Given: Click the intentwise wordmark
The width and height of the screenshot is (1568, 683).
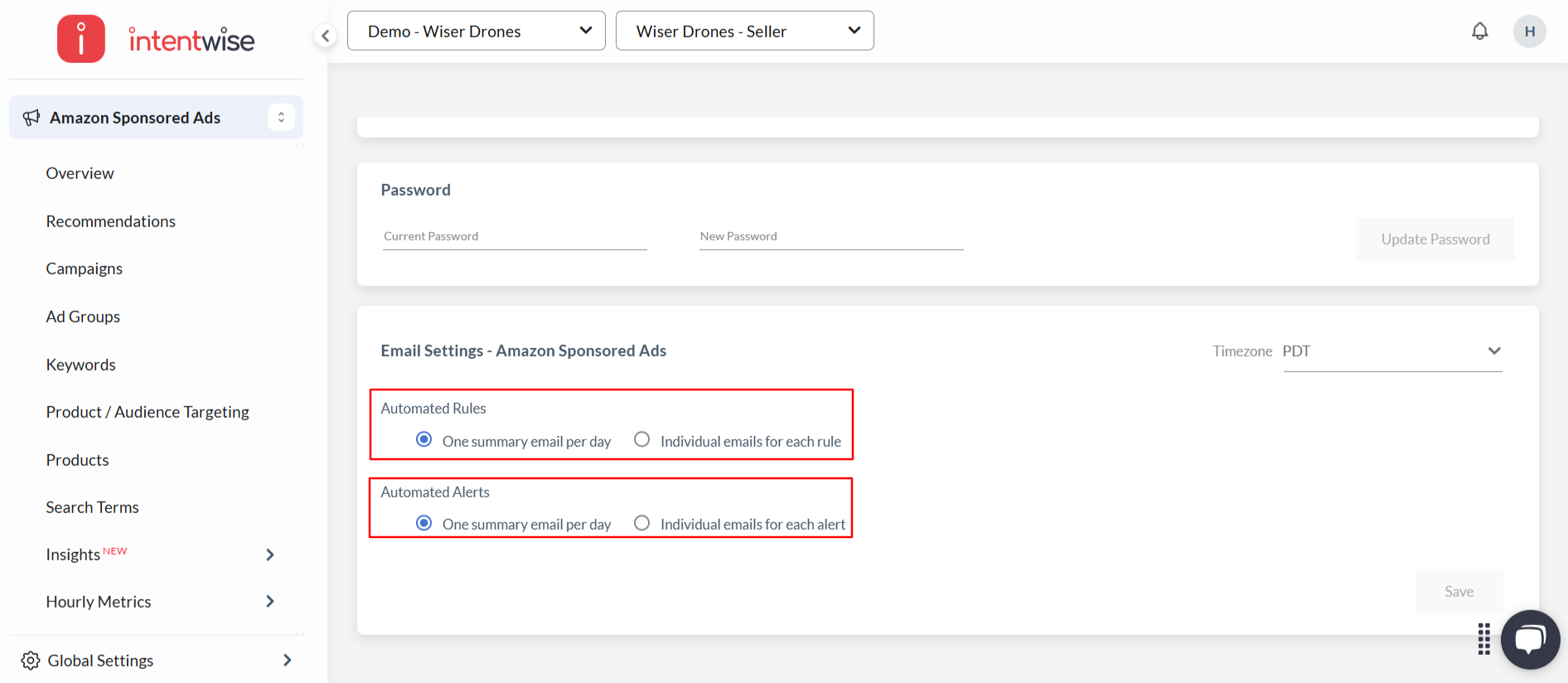Looking at the screenshot, I should click(x=191, y=39).
